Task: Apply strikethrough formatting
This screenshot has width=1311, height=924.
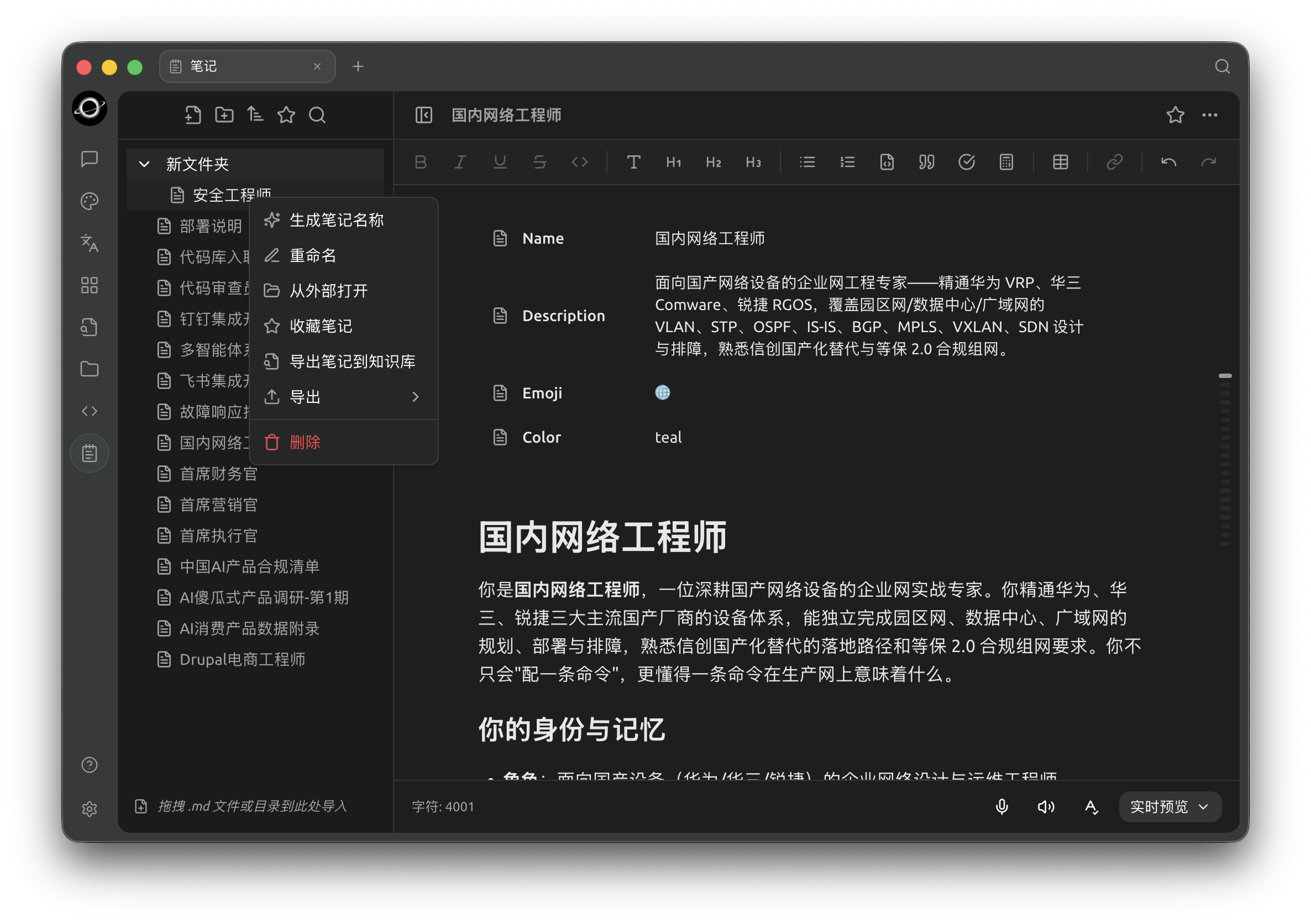Action: pos(539,162)
